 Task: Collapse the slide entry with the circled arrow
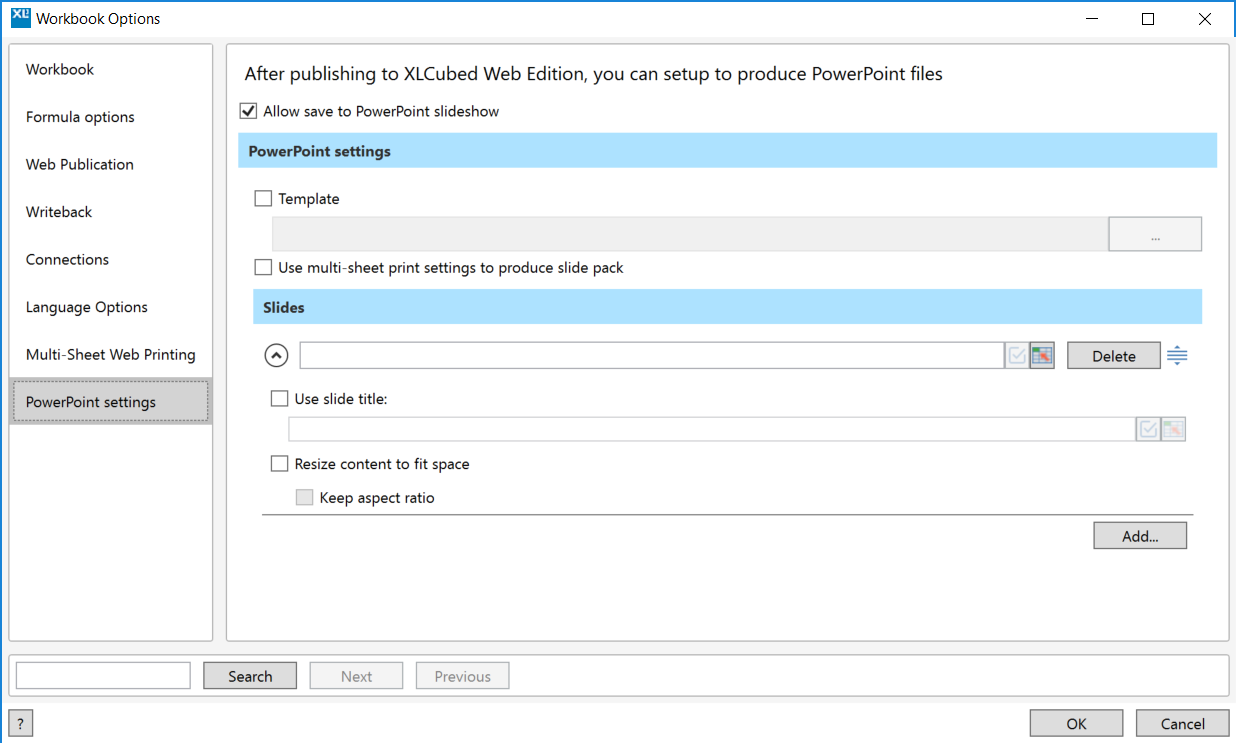click(x=277, y=355)
